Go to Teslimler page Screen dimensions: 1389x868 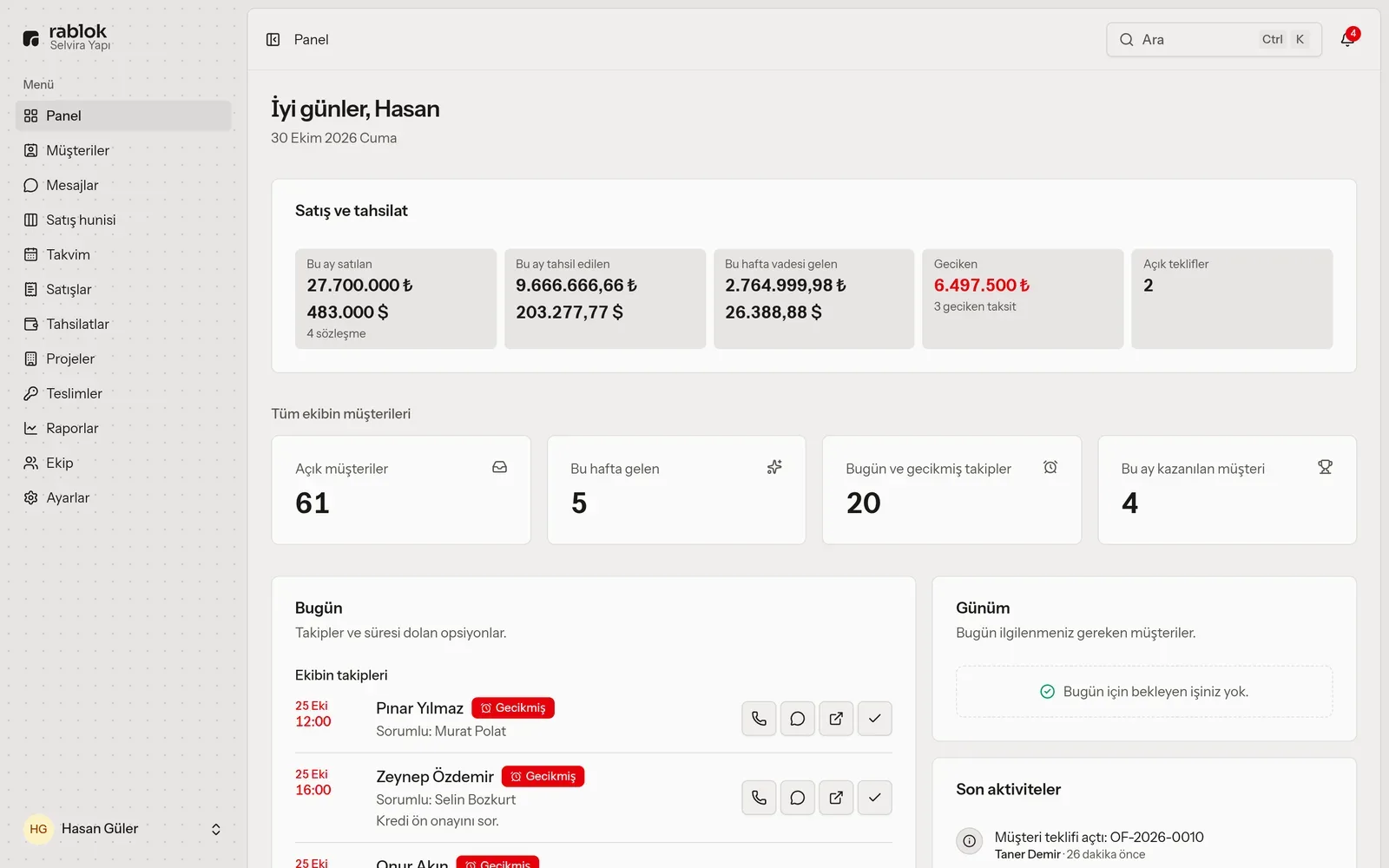(123, 393)
